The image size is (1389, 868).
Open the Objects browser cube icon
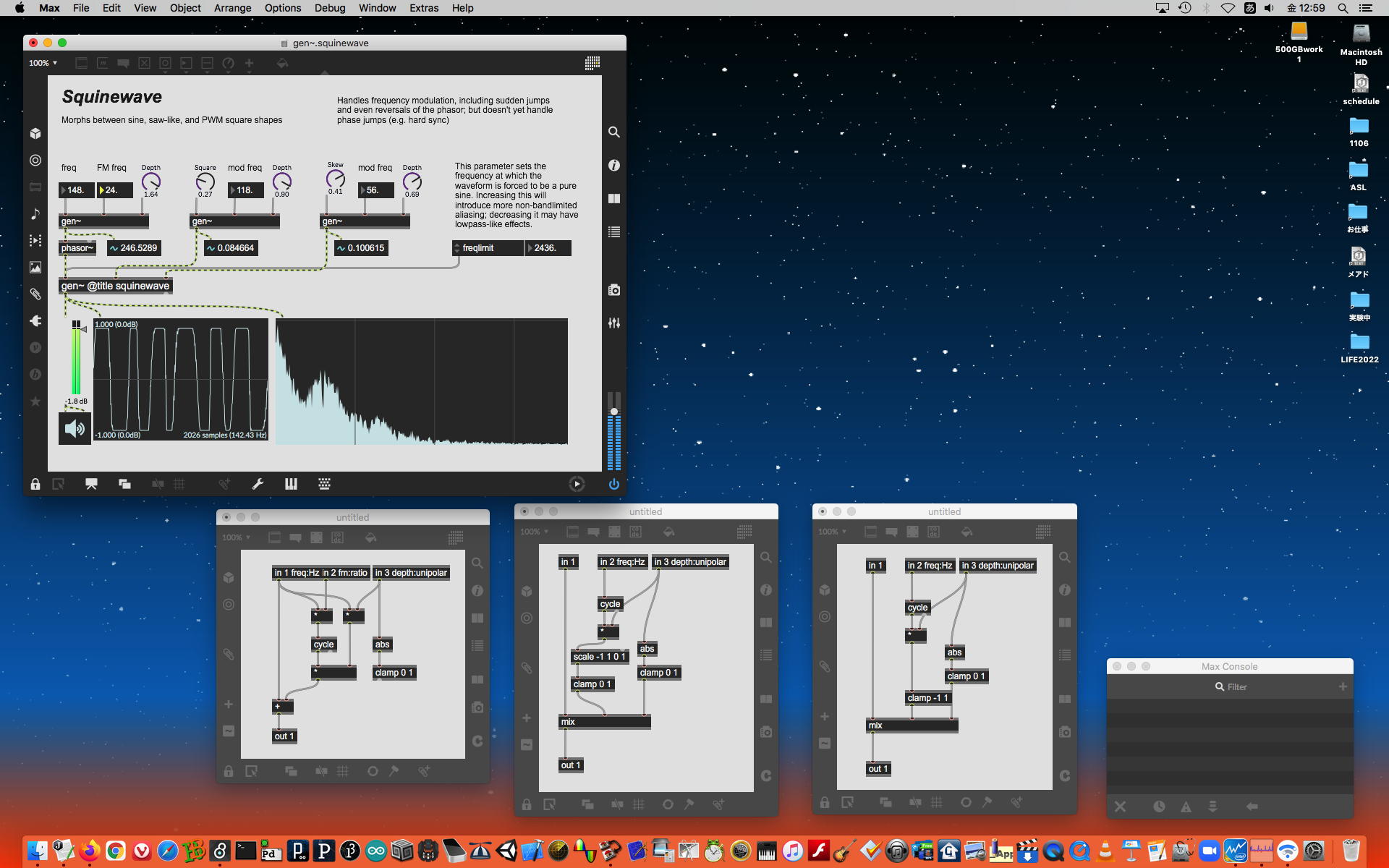35,133
